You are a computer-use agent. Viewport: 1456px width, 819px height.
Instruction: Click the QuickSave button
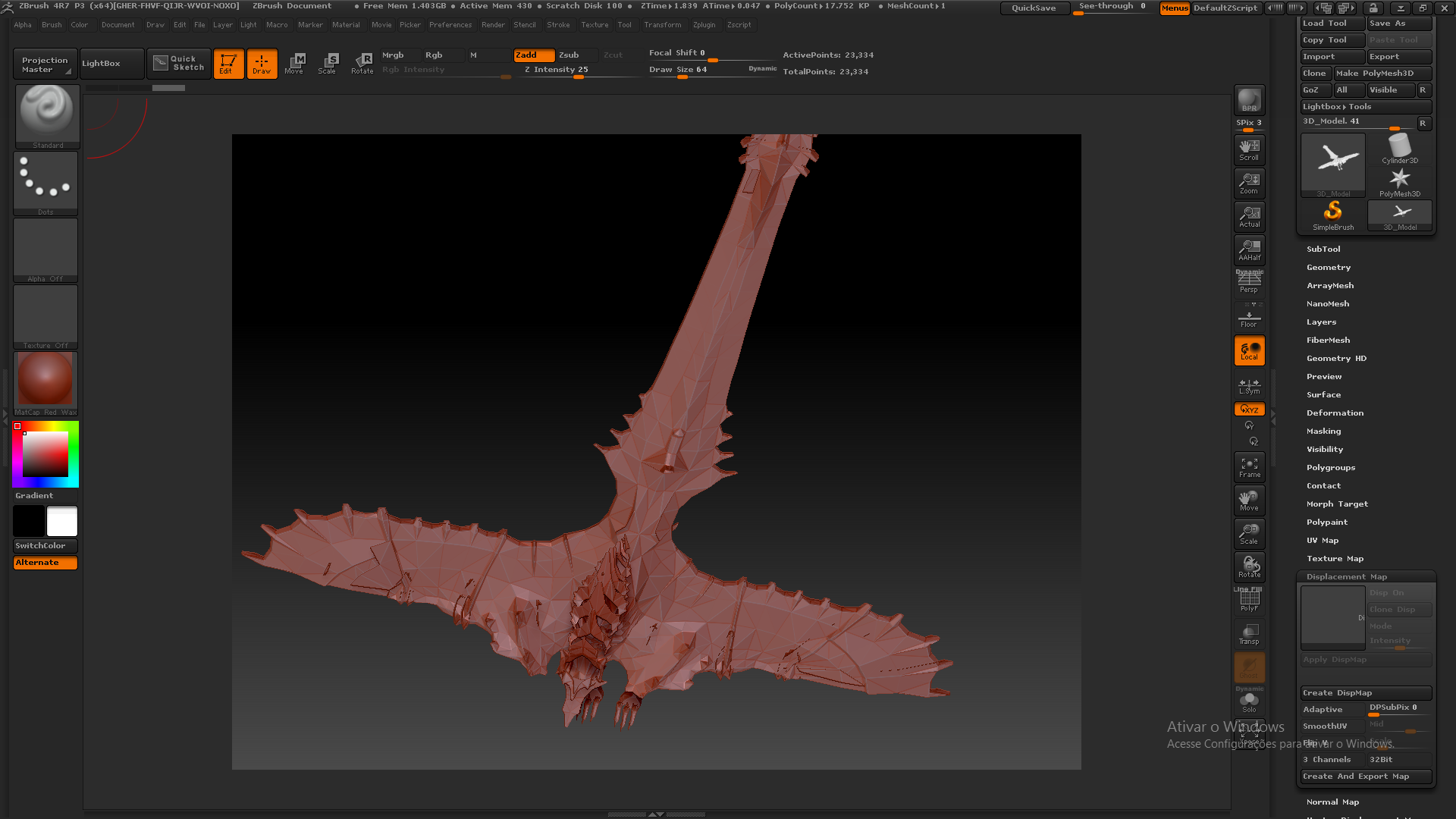[x=1034, y=8]
